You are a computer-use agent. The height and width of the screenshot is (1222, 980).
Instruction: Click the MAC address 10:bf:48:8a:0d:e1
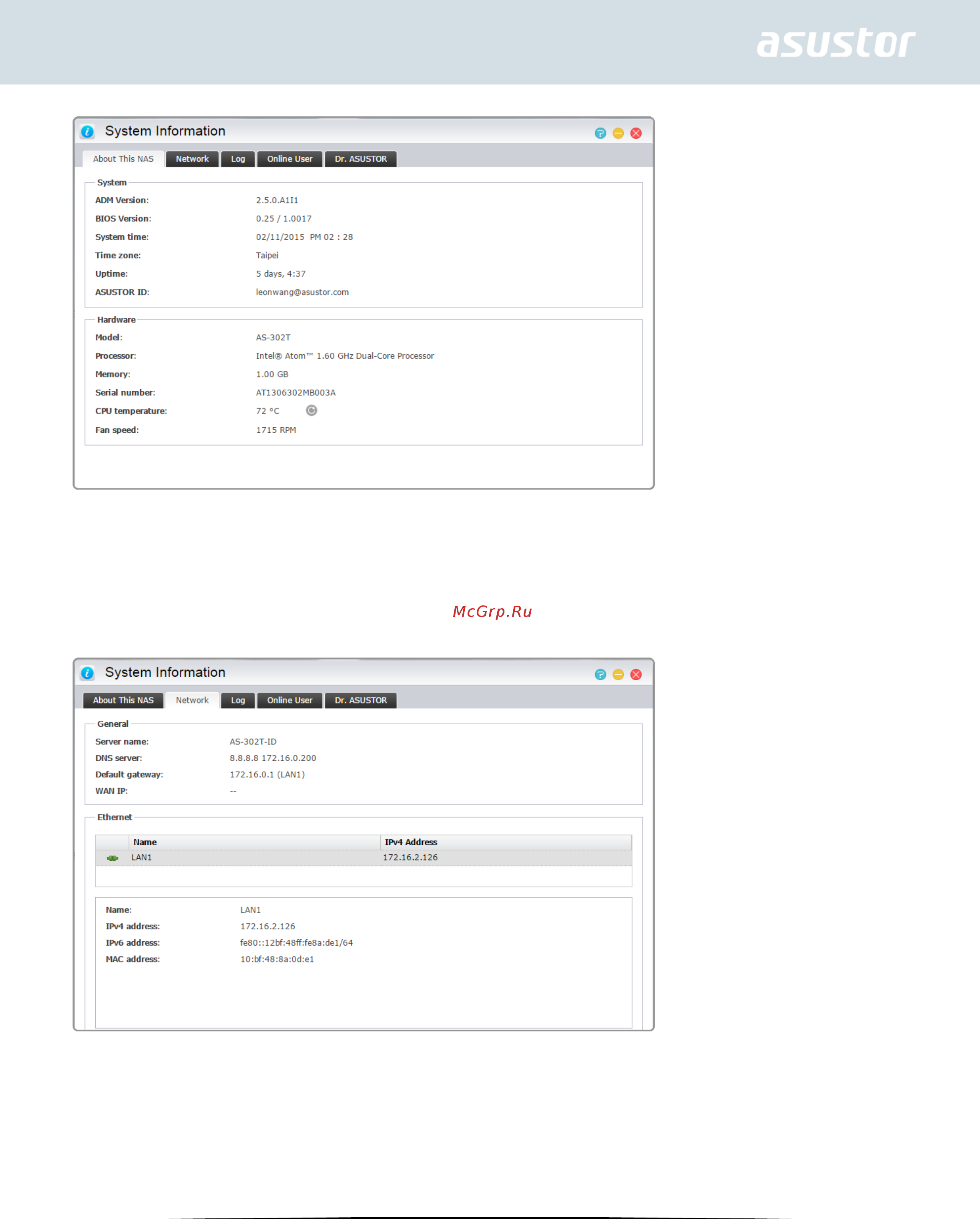pos(277,960)
